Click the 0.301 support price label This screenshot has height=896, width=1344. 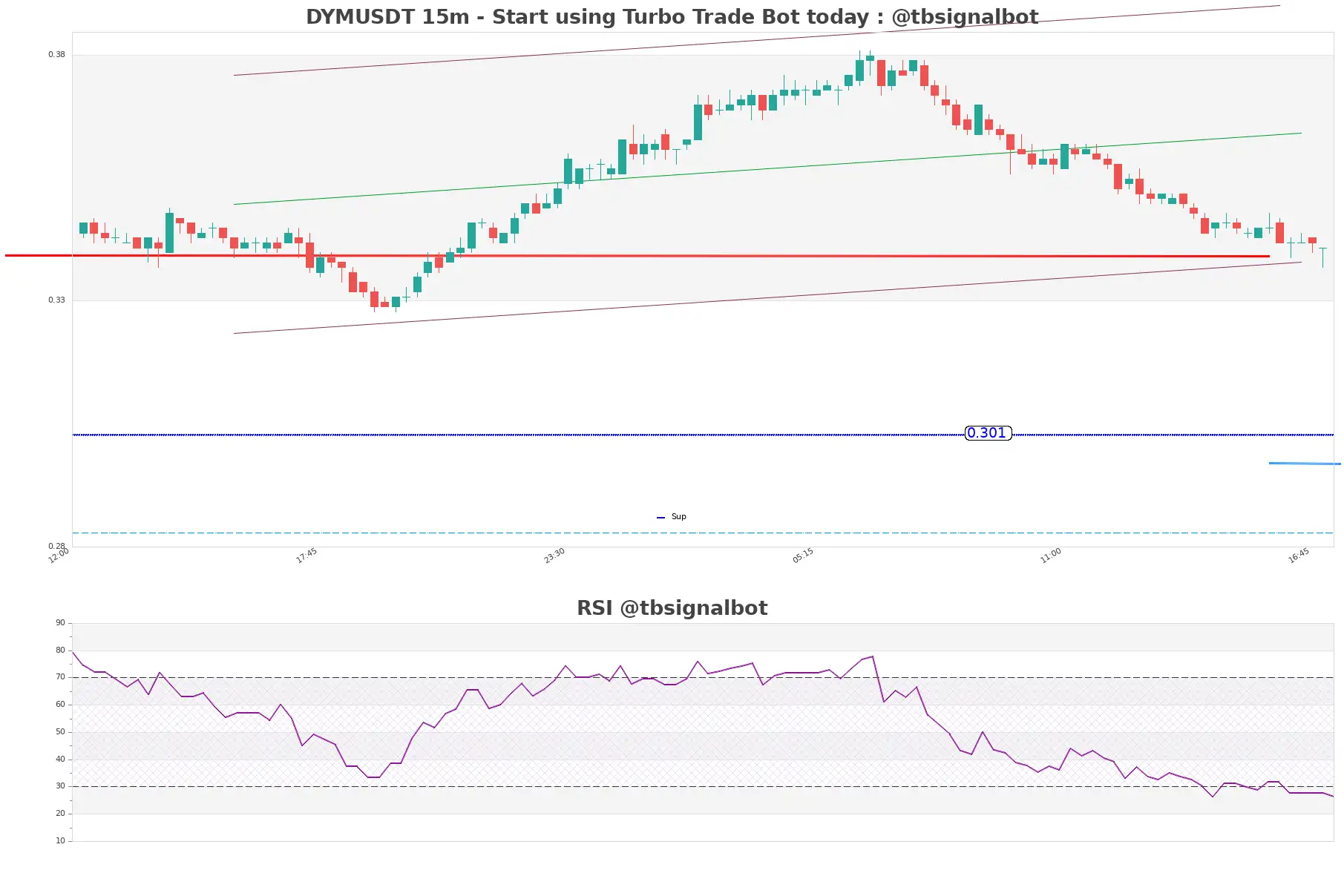(x=988, y=433)
